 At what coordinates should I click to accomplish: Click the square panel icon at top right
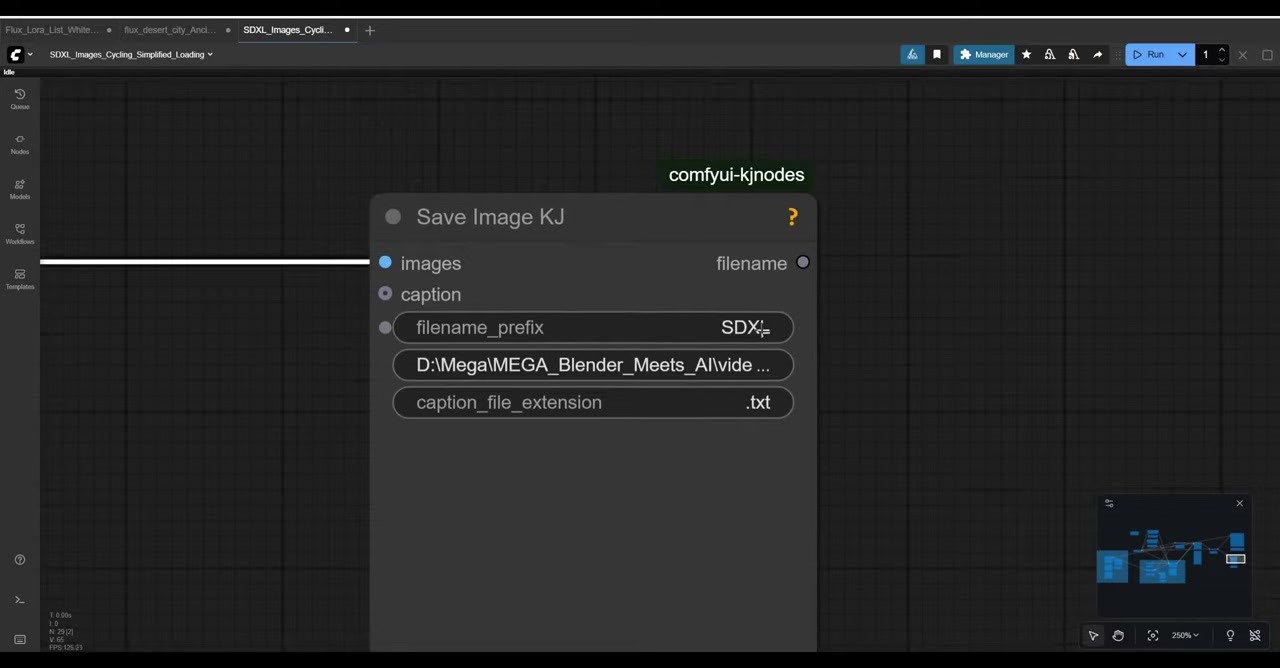click(x=1267, y=55)
